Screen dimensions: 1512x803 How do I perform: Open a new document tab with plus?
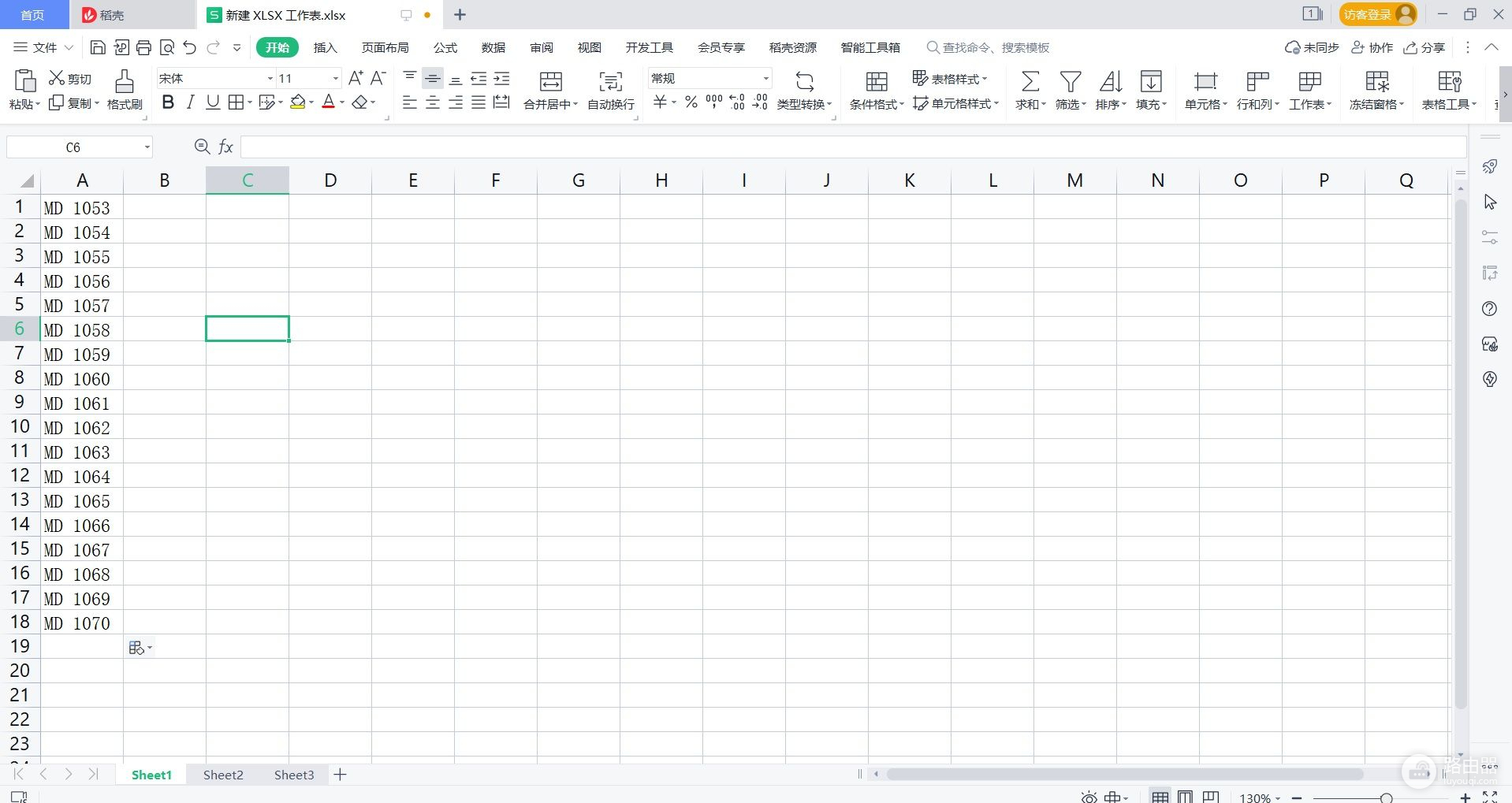pyautogui.click(x=460, y=14)
